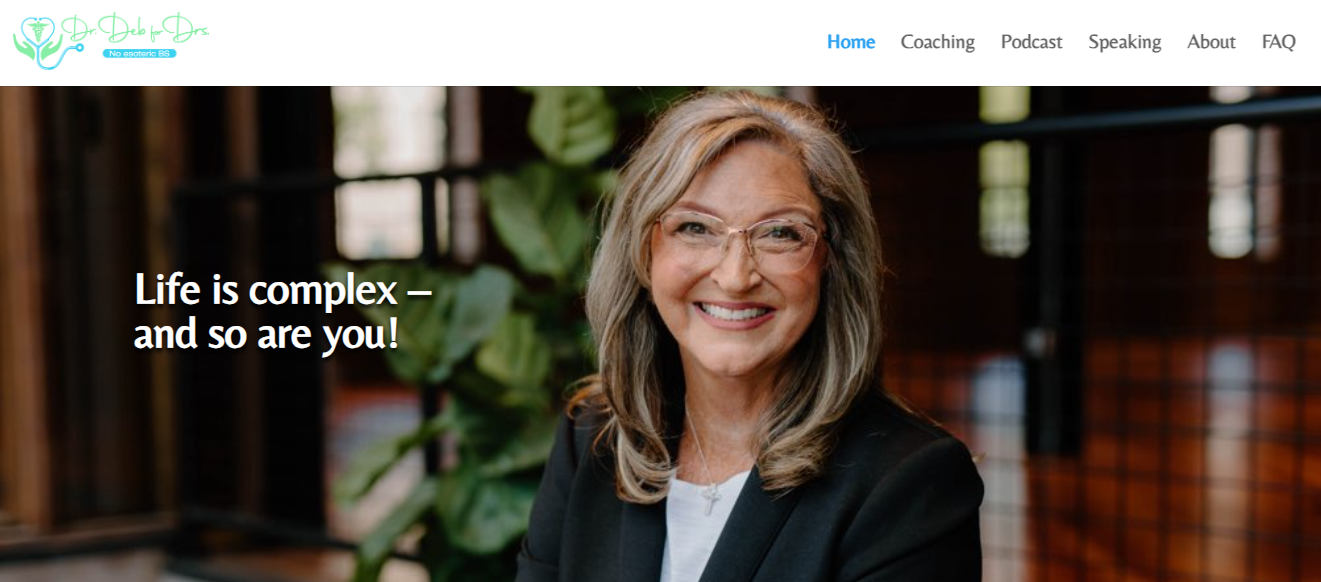Screen dimensions: 1321x582
Task: Click the woman's glasses in the photo
Action: [738, 240]
